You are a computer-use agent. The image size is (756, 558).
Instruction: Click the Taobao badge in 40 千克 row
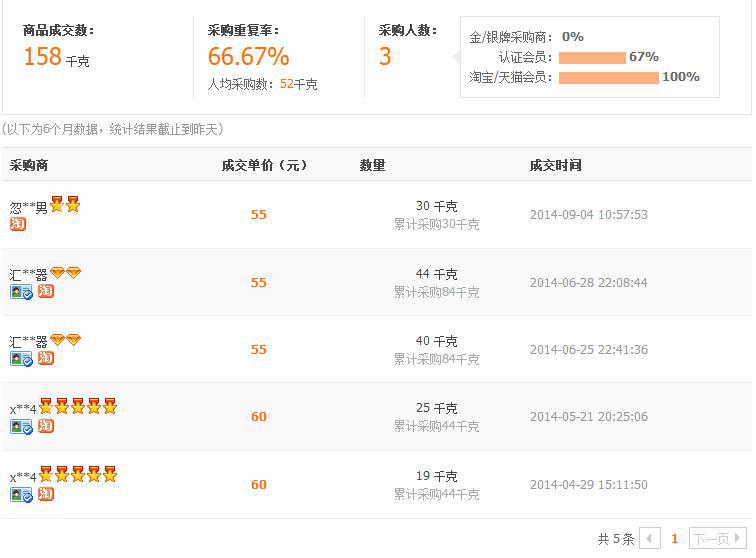46,358
